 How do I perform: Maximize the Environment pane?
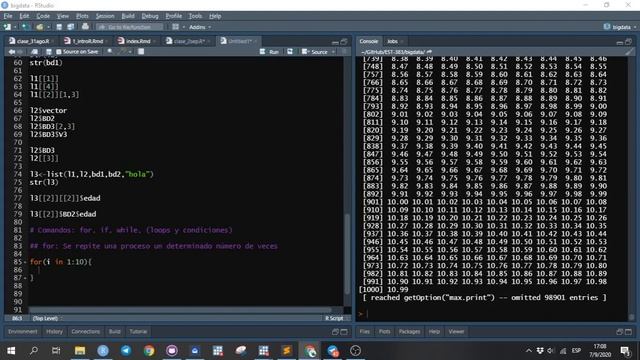coord(344,332)
